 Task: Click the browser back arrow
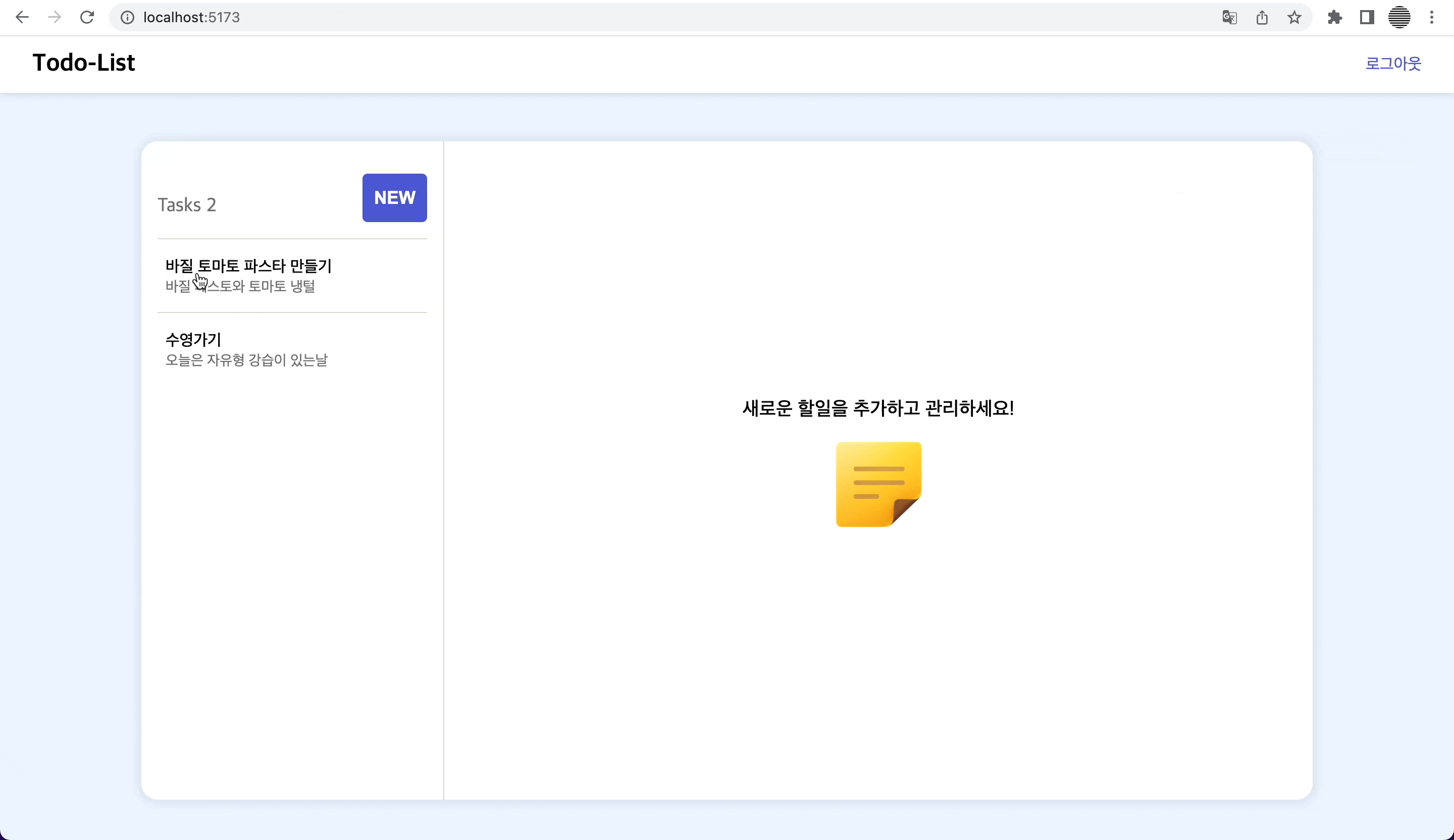tap(22, 17)
